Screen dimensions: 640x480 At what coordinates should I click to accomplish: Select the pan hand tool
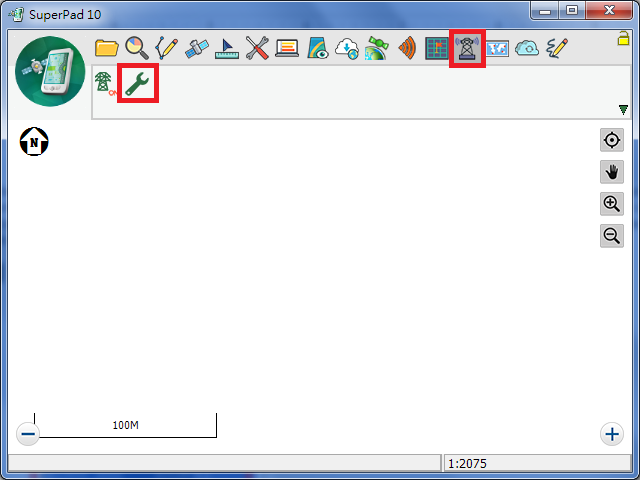pyautogui.click(x=612, y=172)
